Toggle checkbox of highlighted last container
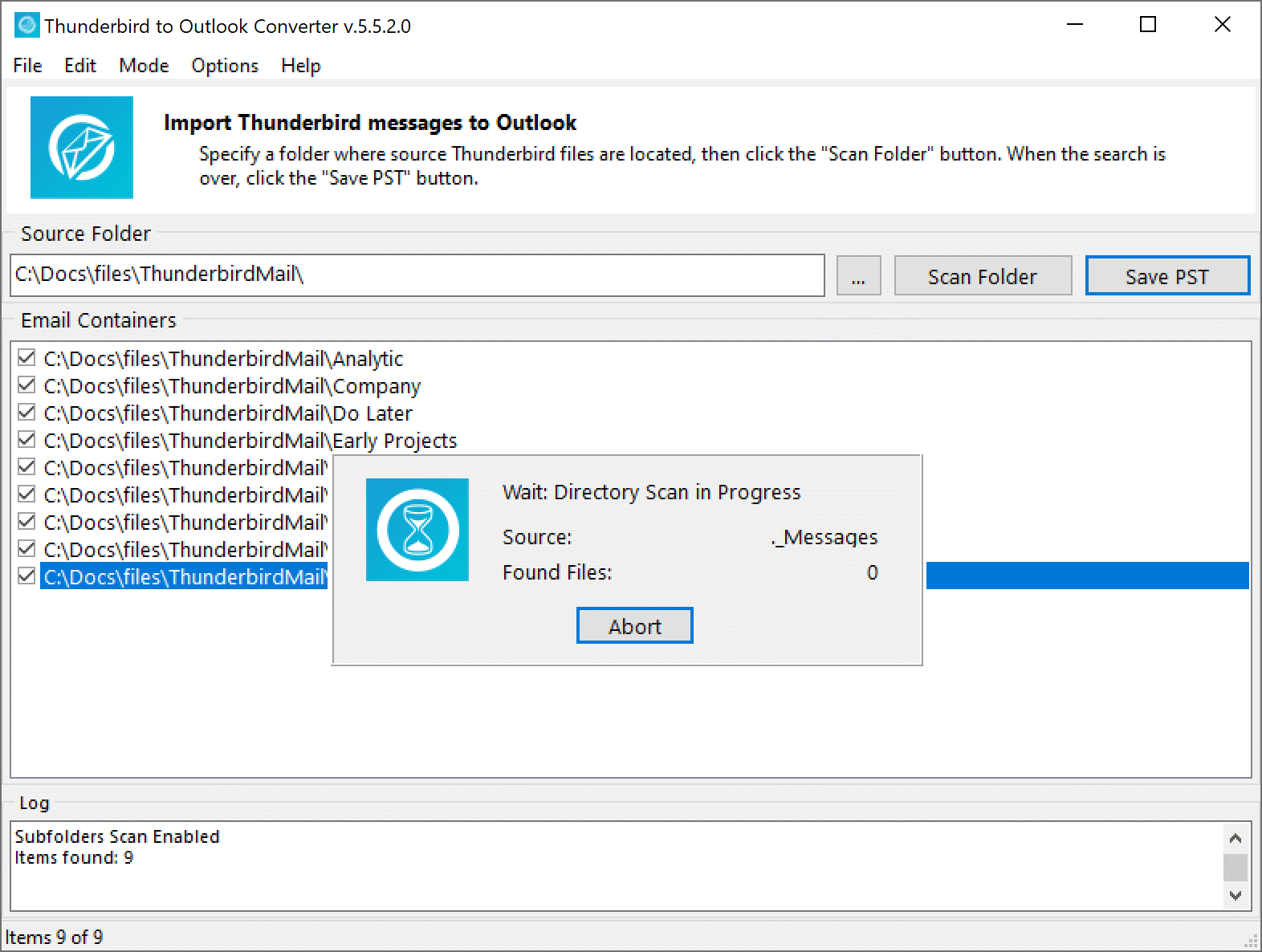The width and height of the screenshot is (1262, 952). pyautogui.click(x=26, y=576)
